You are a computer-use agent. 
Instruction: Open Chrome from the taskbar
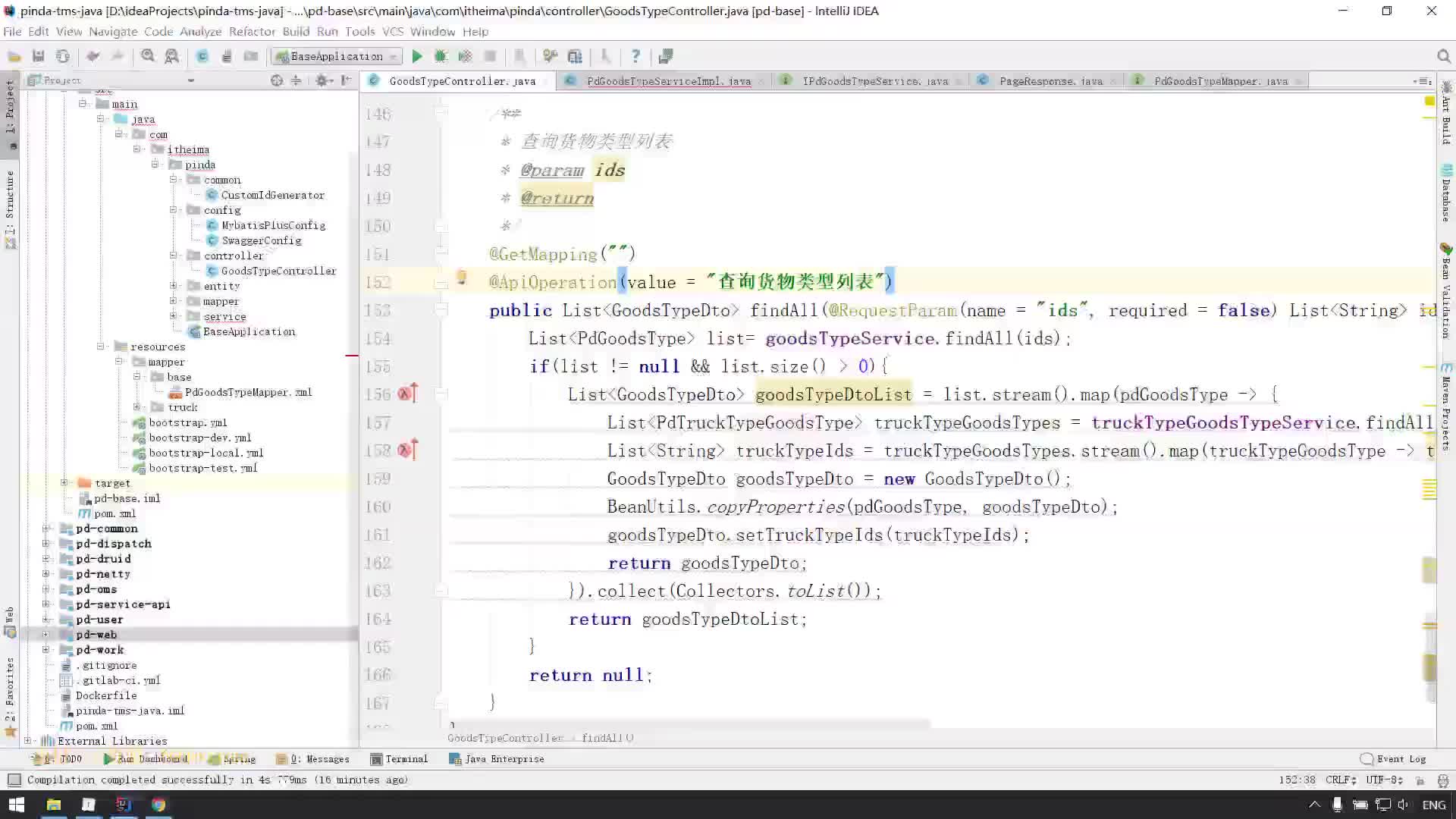[158, 805]
